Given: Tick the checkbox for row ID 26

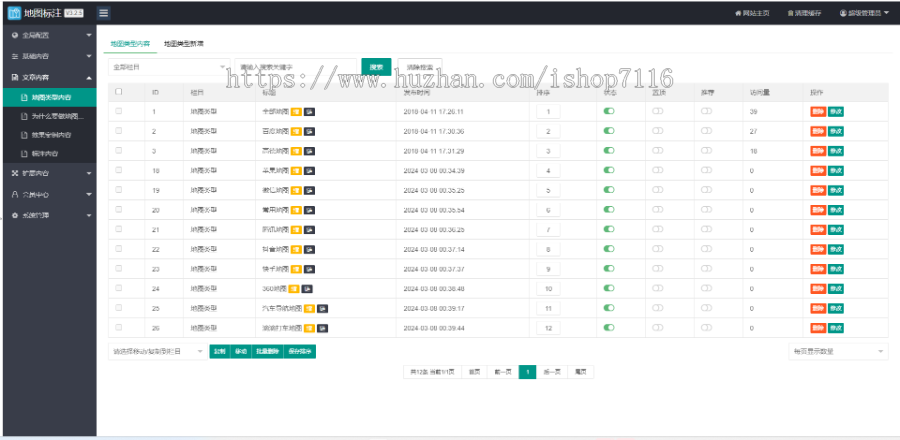Looking at the screenshot, I should click(x=119, y=327).
